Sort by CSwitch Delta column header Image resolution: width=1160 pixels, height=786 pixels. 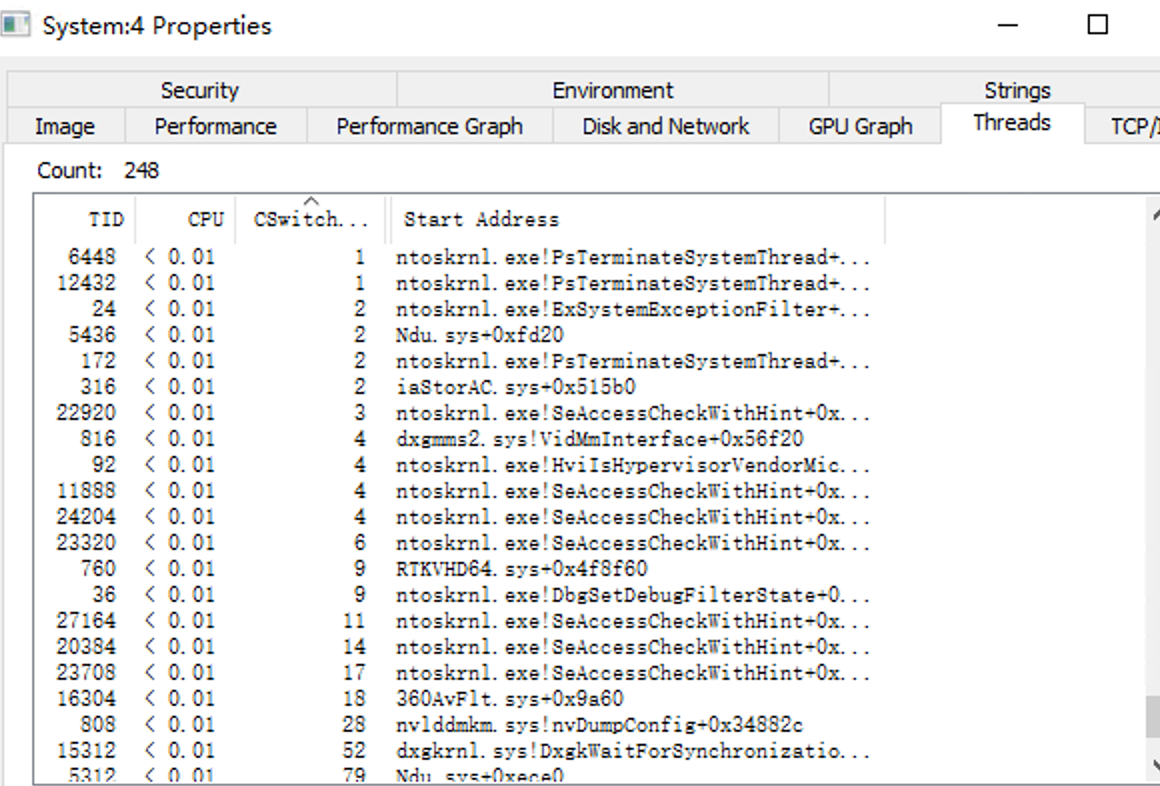pyautogui.click(x=311, y=220)
